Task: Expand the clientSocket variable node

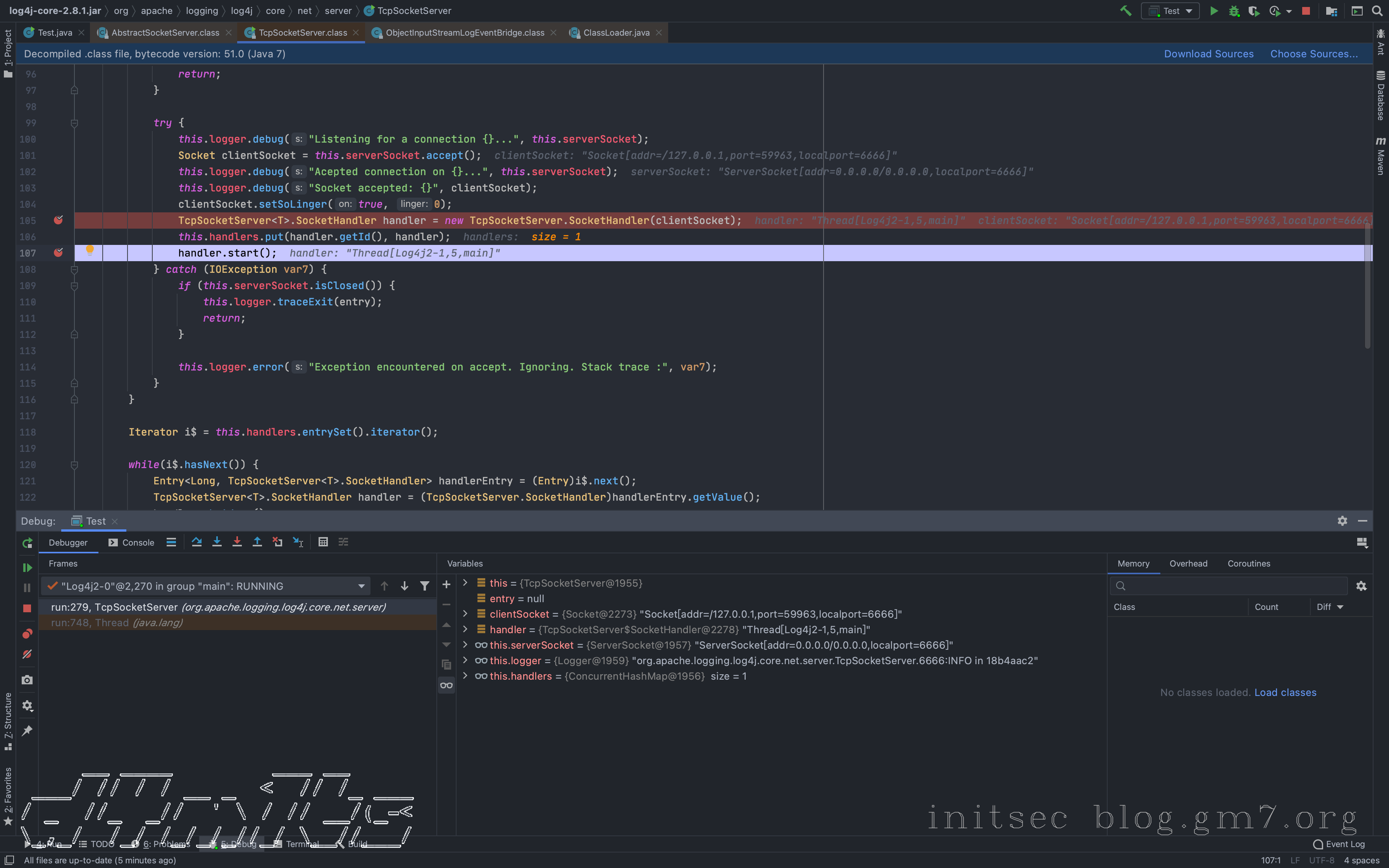Action: click(465, 614)
